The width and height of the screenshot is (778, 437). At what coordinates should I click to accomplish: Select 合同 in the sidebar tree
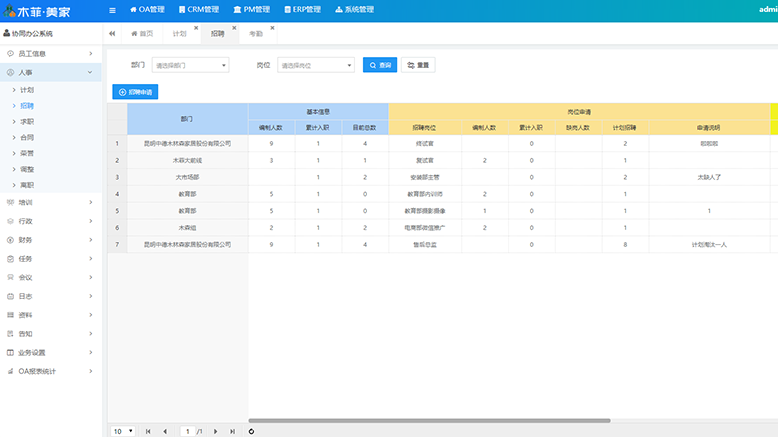[27, 136]
